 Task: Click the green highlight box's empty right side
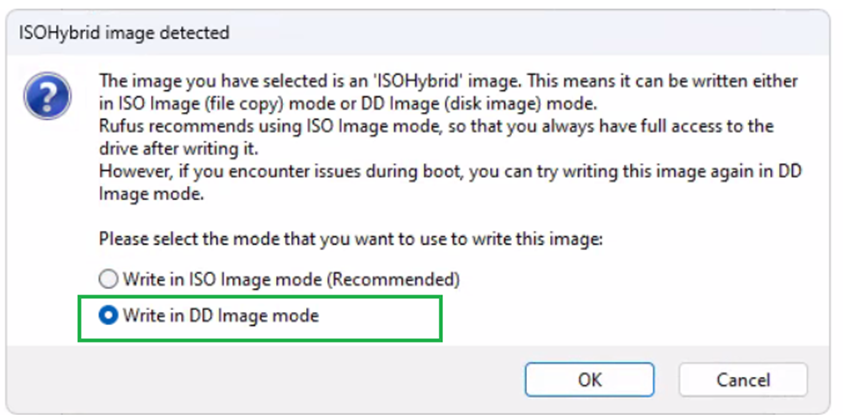coord(390,318)
